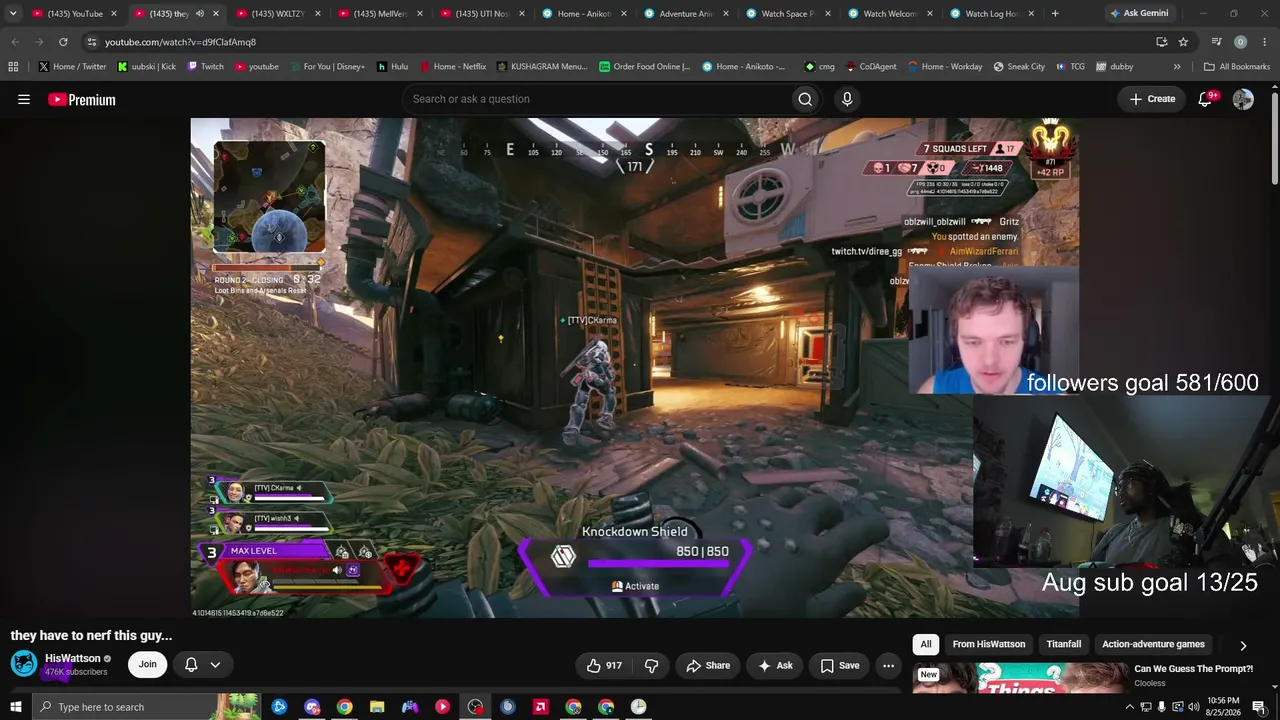The height and width of the screenshot is (720, 1280).
Task: Open Chrome media controls icon
Action: pyautogui.click(x=1216, y=42)
